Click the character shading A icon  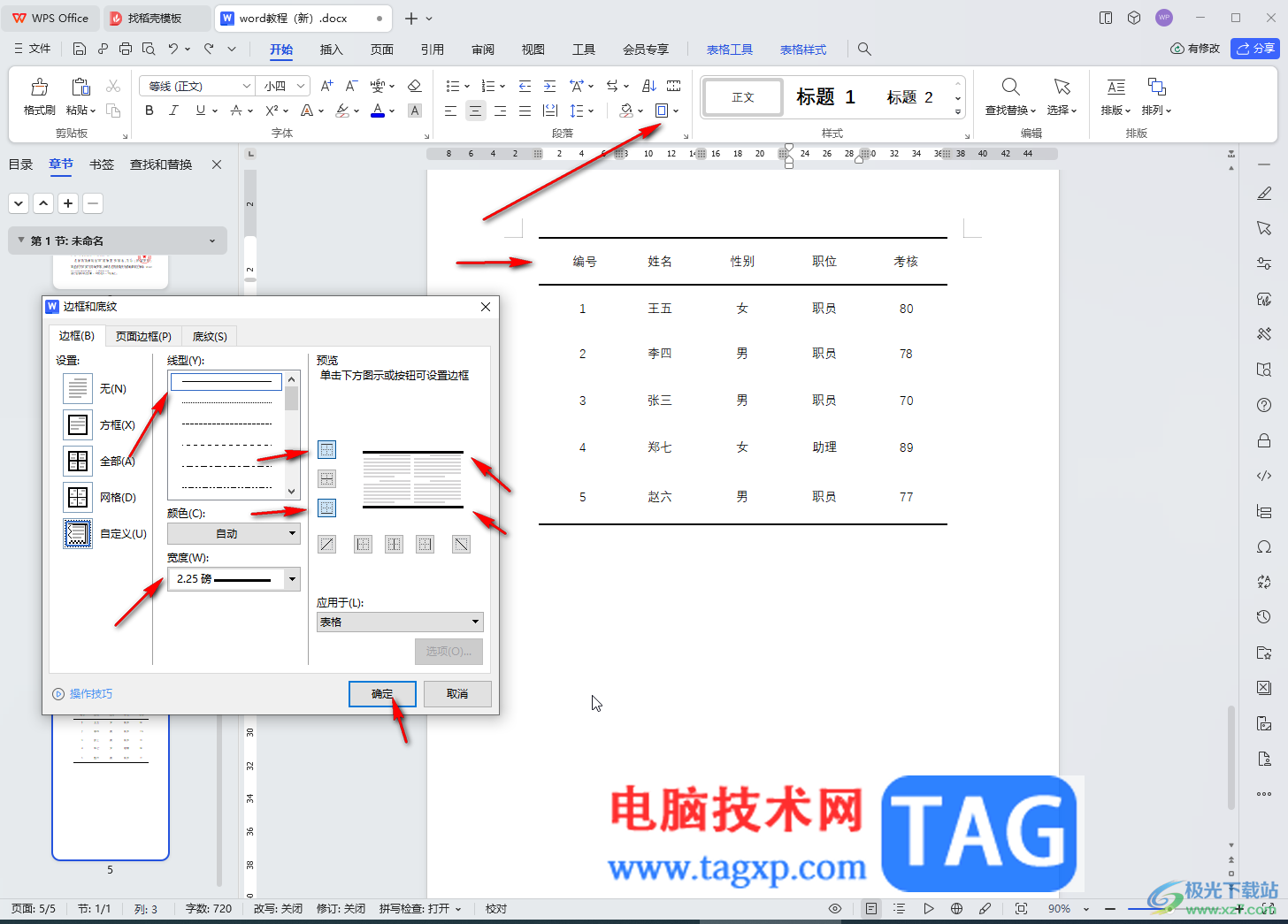[414, 111]
